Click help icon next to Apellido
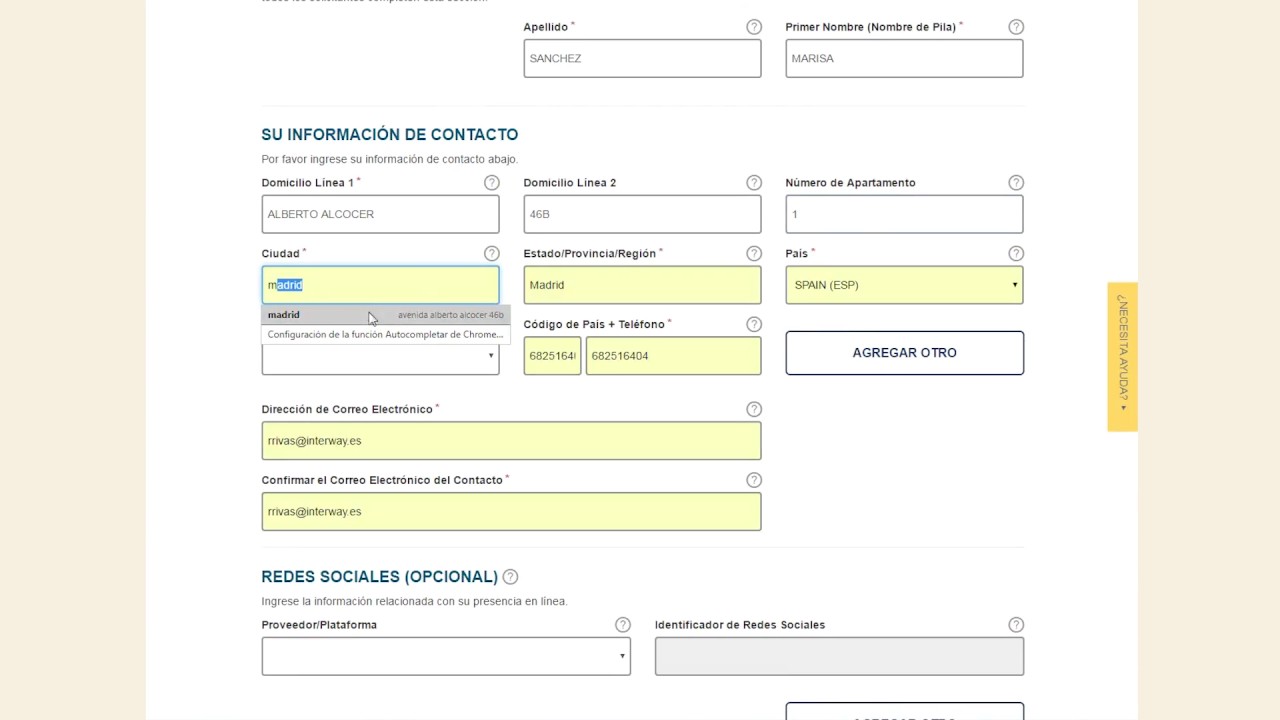The width and height of the screenshot is (1280, 720). tap(754, 27)
